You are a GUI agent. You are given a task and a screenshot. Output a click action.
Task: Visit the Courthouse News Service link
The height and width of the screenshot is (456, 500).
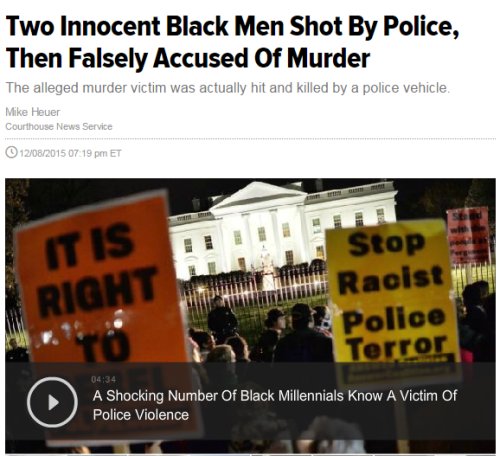click(x=59, y=127)
